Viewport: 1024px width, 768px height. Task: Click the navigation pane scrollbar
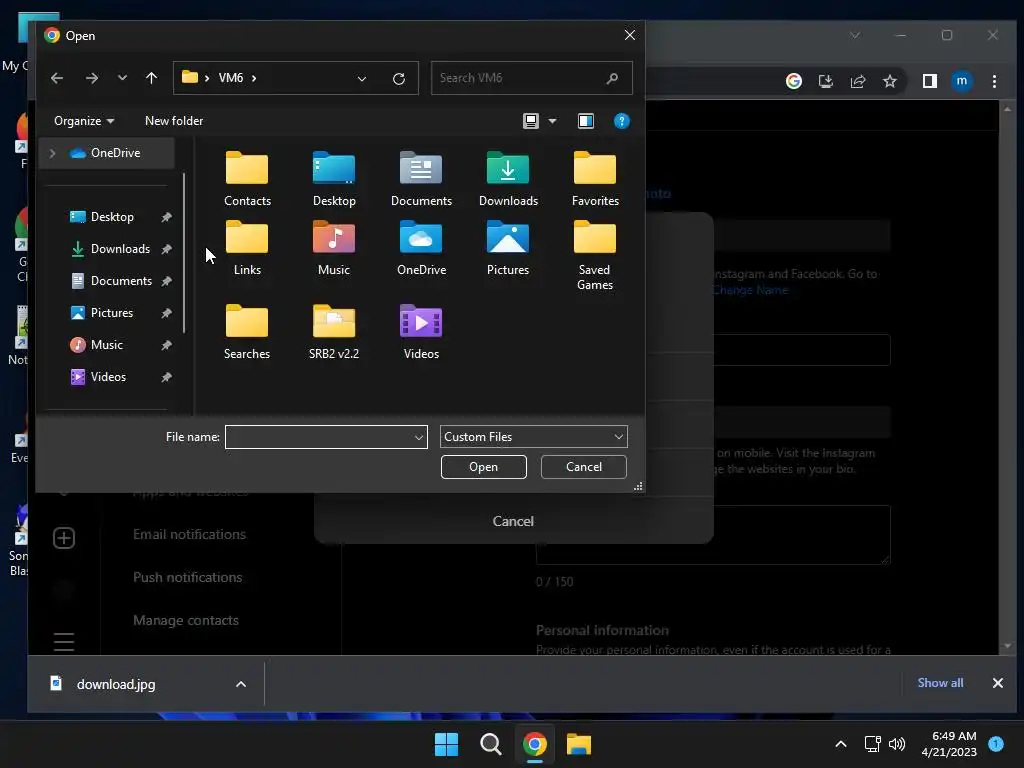[x=184, y=253]
